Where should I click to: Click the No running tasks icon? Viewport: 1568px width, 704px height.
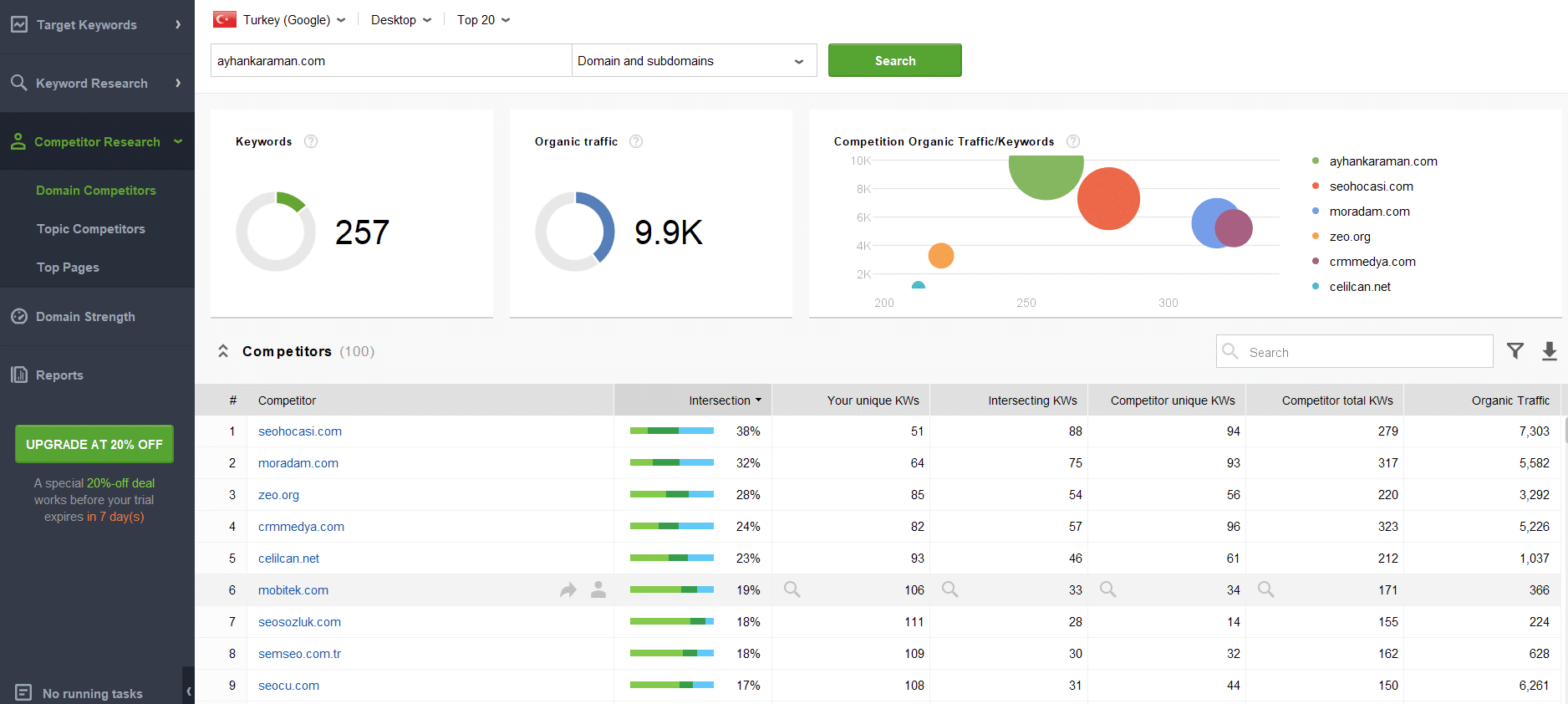23,692
